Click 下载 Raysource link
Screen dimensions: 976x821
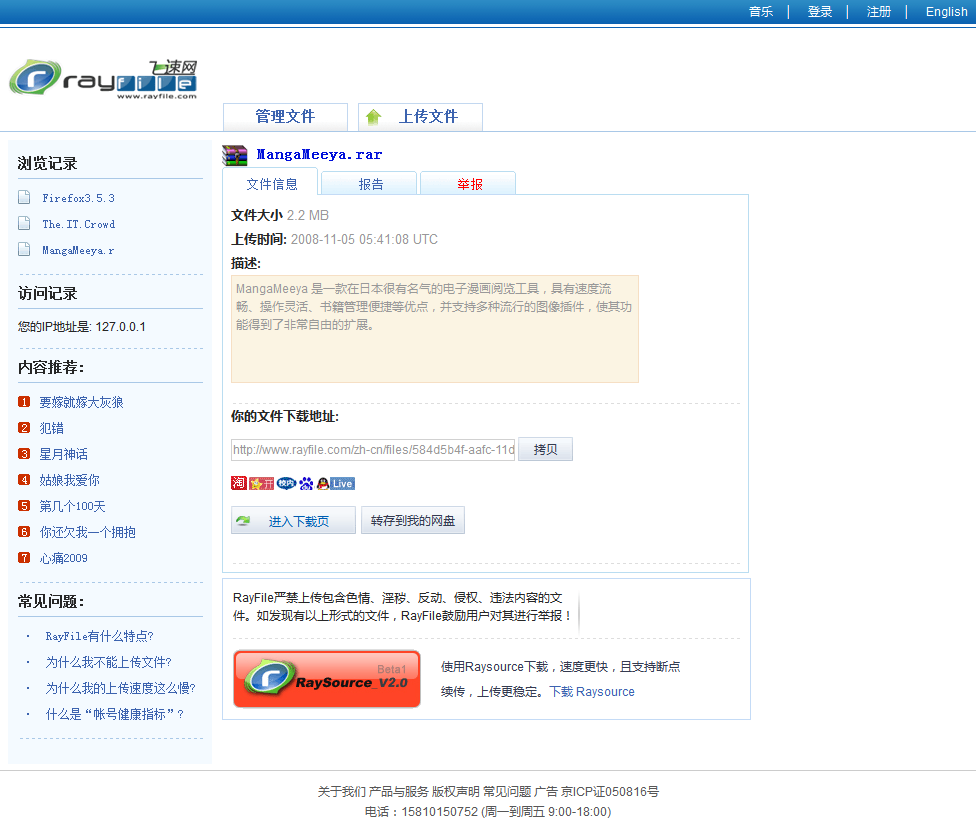pos(592,692)
